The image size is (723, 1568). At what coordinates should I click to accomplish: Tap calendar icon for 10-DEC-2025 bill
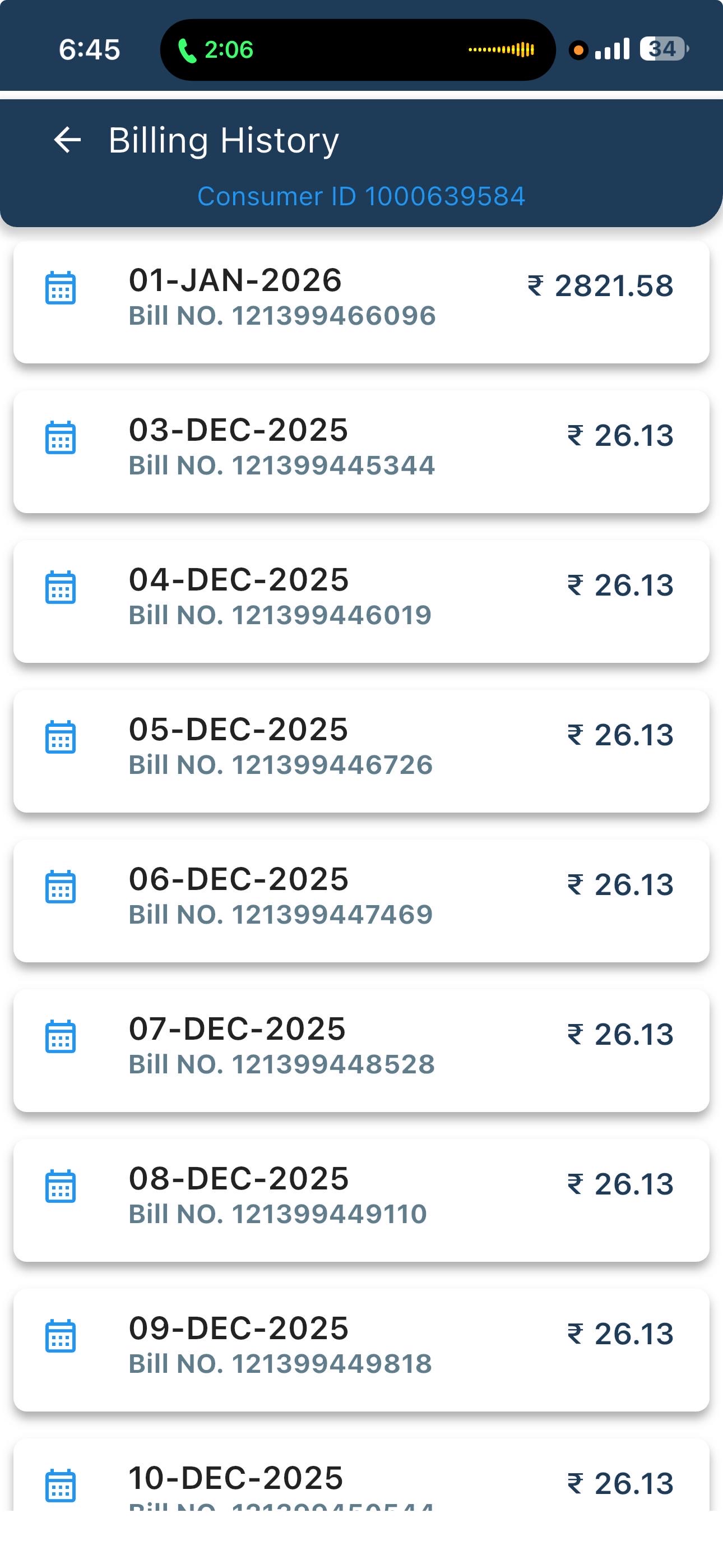point(61,1485)
